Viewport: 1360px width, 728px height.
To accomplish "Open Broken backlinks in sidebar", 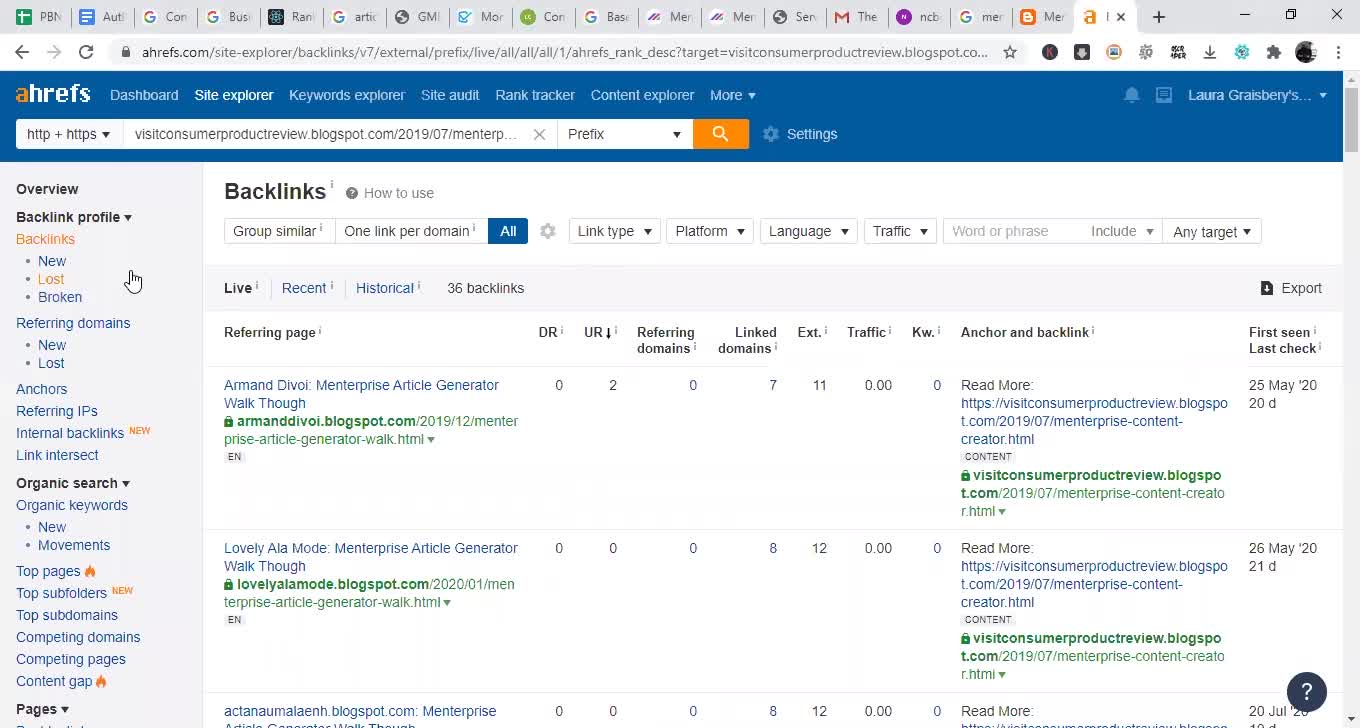I will tap(60, 297).
